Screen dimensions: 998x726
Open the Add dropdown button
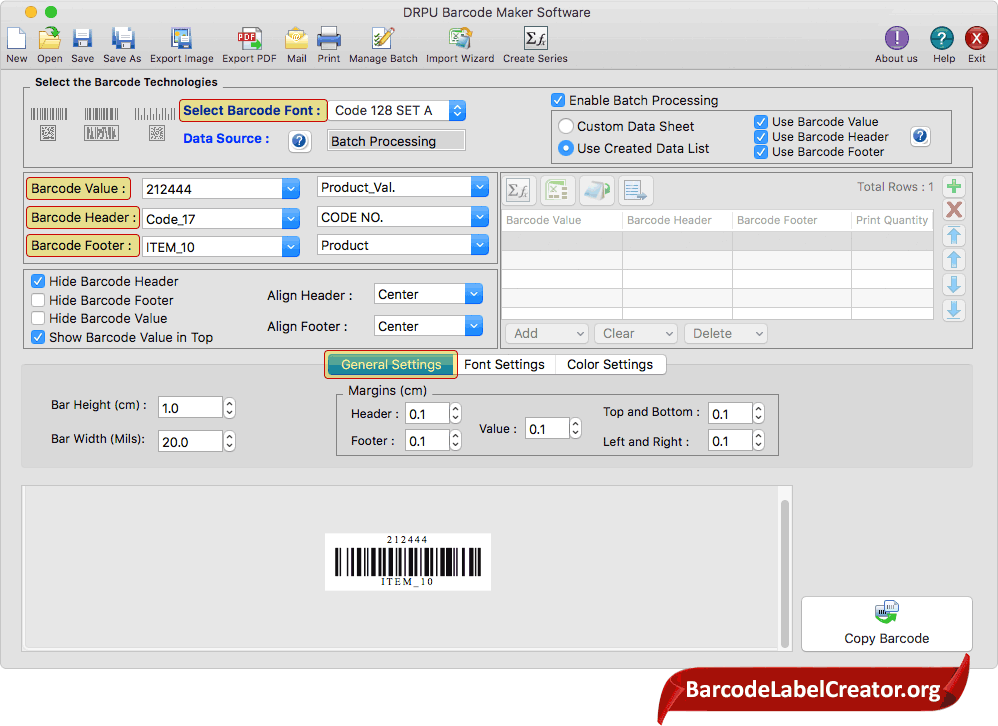click(x=547, y=333)
